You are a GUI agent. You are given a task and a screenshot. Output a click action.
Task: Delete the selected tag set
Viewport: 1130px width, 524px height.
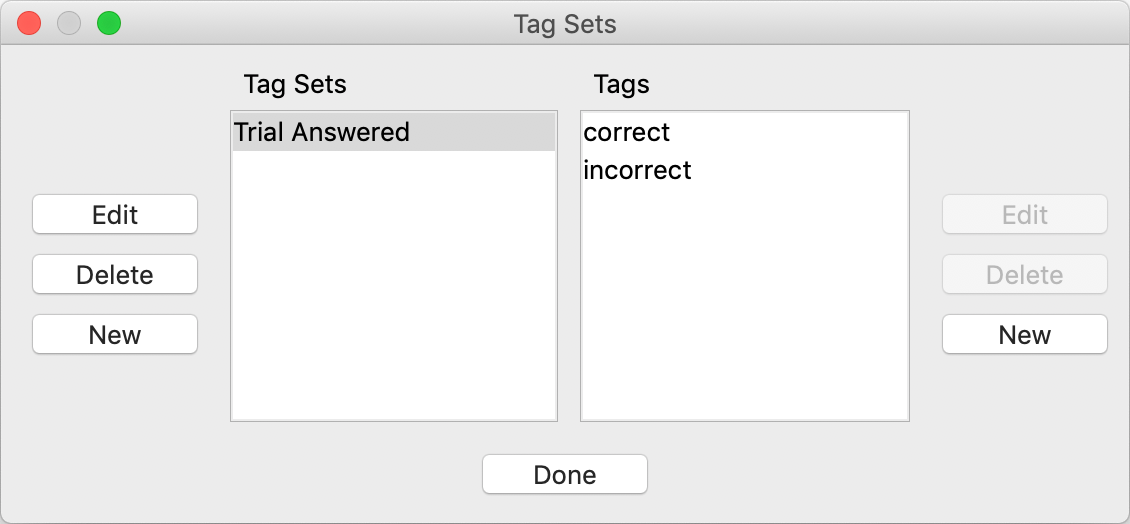point(115,275)
